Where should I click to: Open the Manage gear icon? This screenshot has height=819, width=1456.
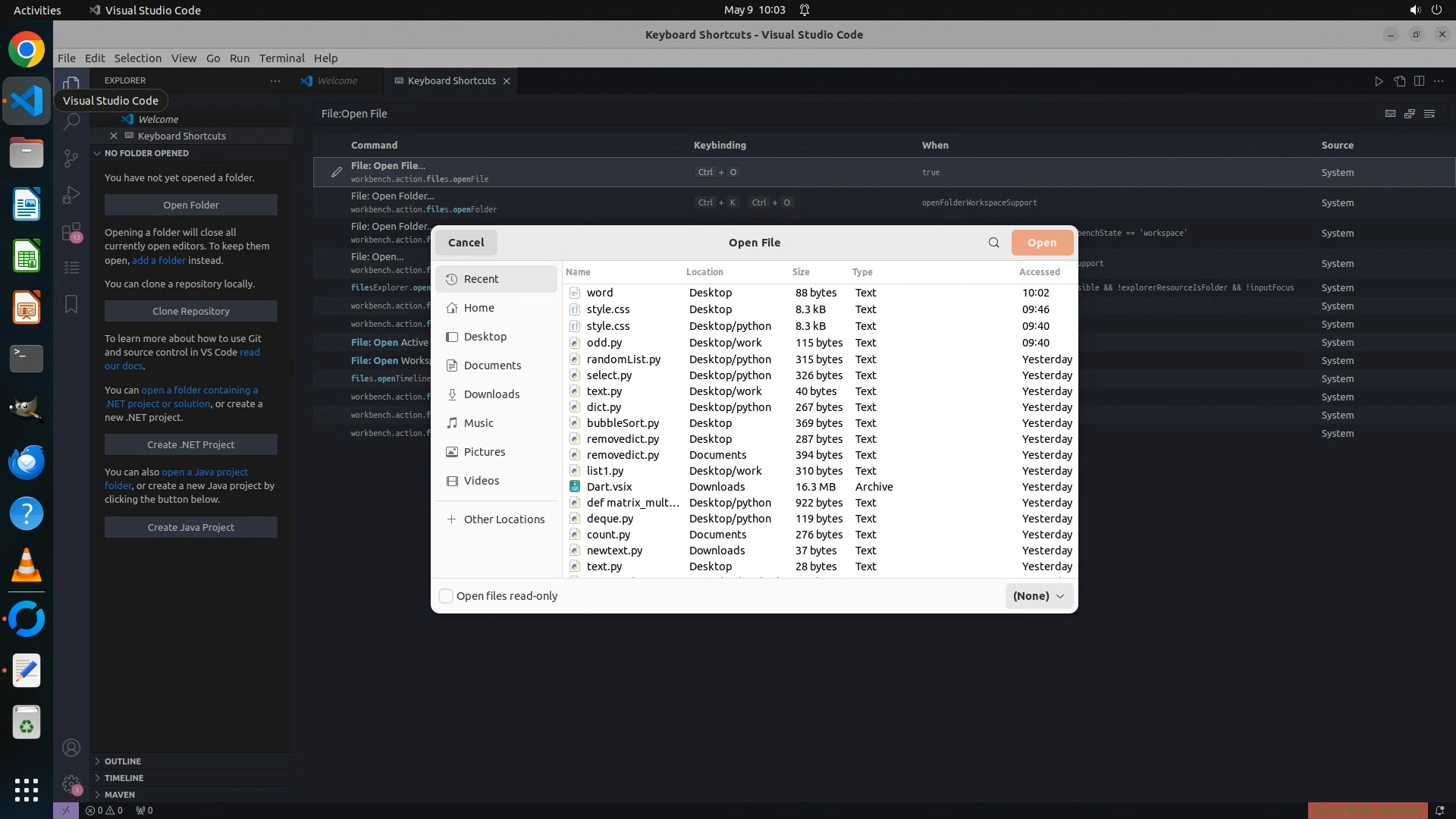pos(71,783)
